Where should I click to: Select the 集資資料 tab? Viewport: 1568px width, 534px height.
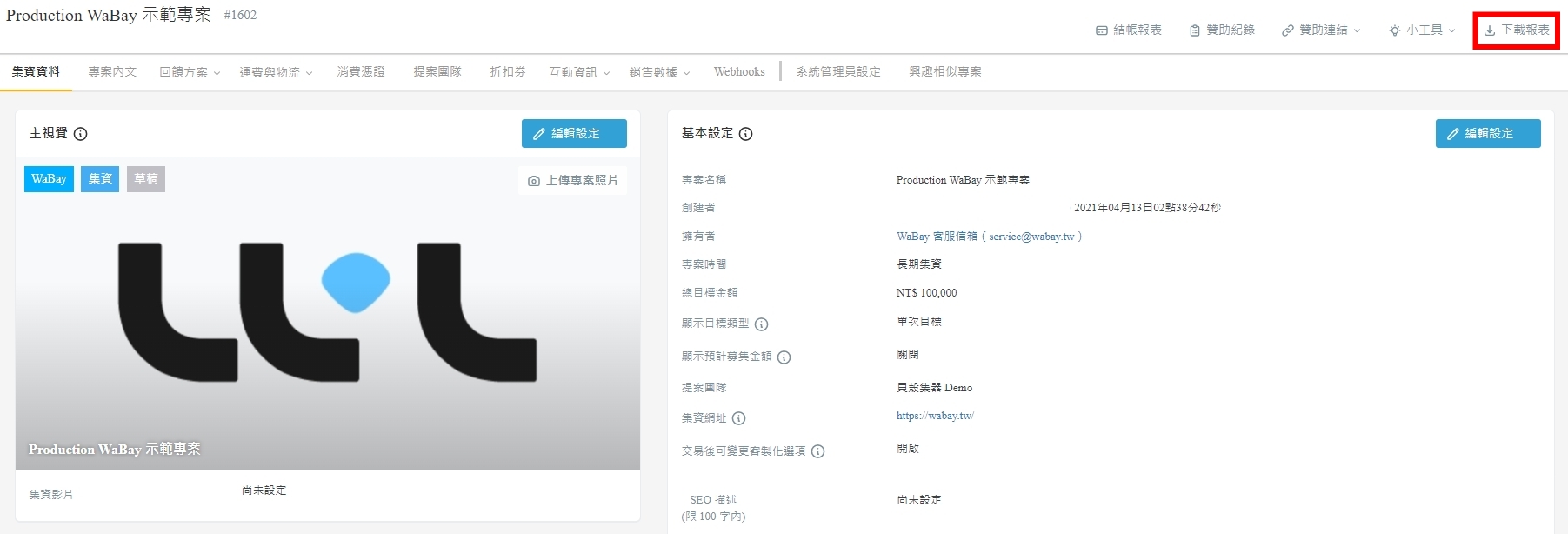[x=36, y=72]
